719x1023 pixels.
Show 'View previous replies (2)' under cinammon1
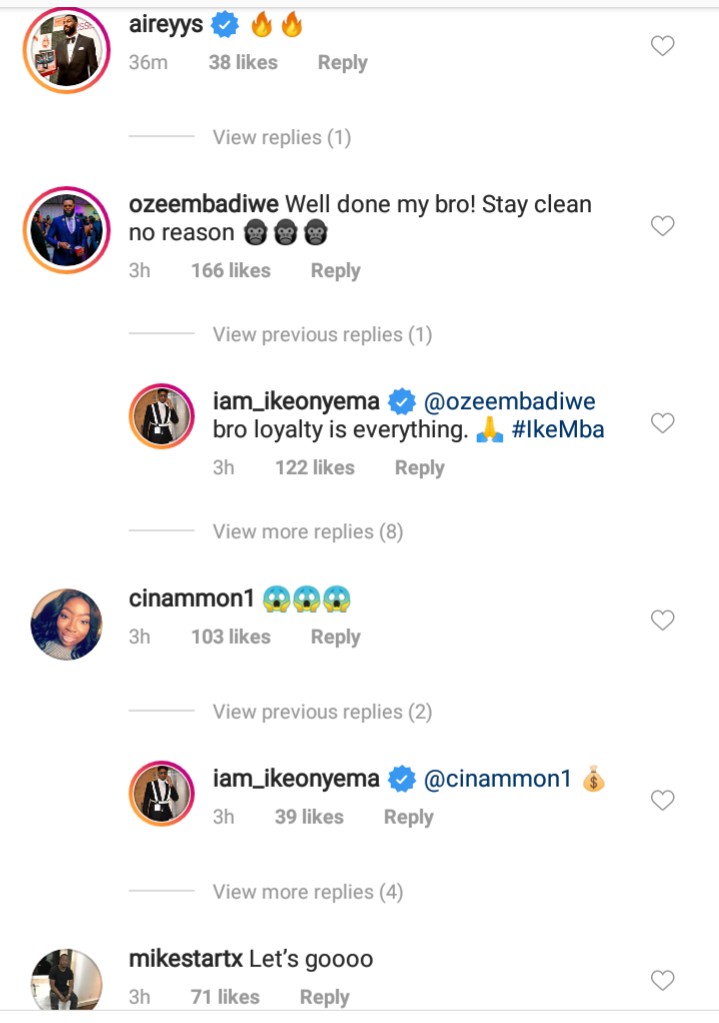tap(322, 712)
